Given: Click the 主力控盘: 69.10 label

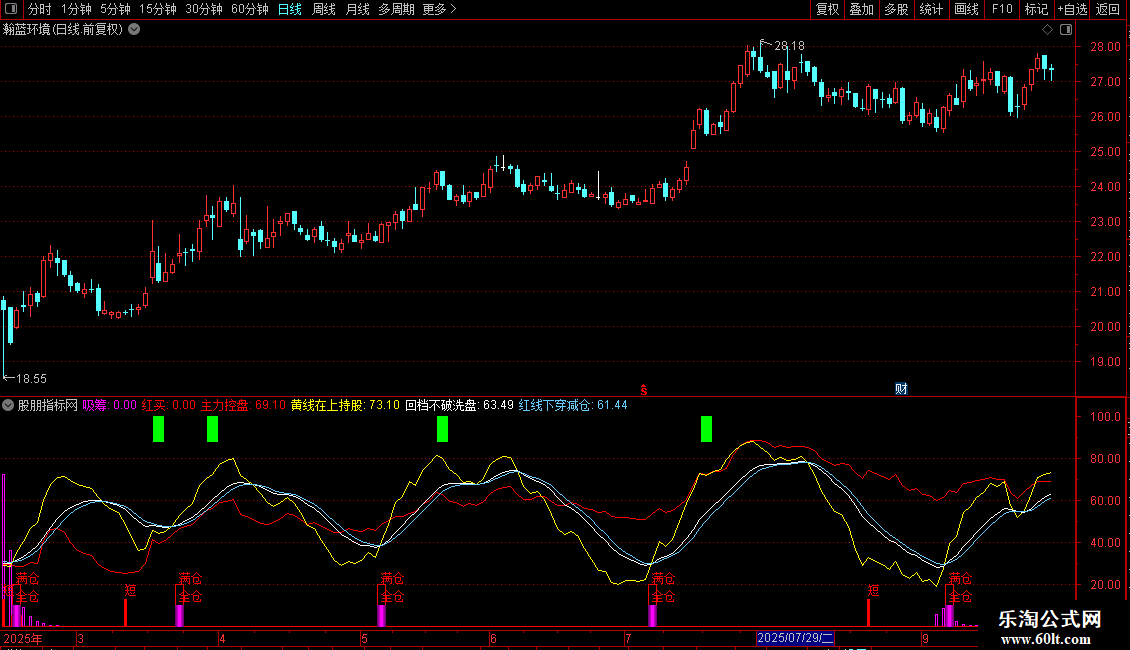Looking at the screenshot, I should [243, 406].
